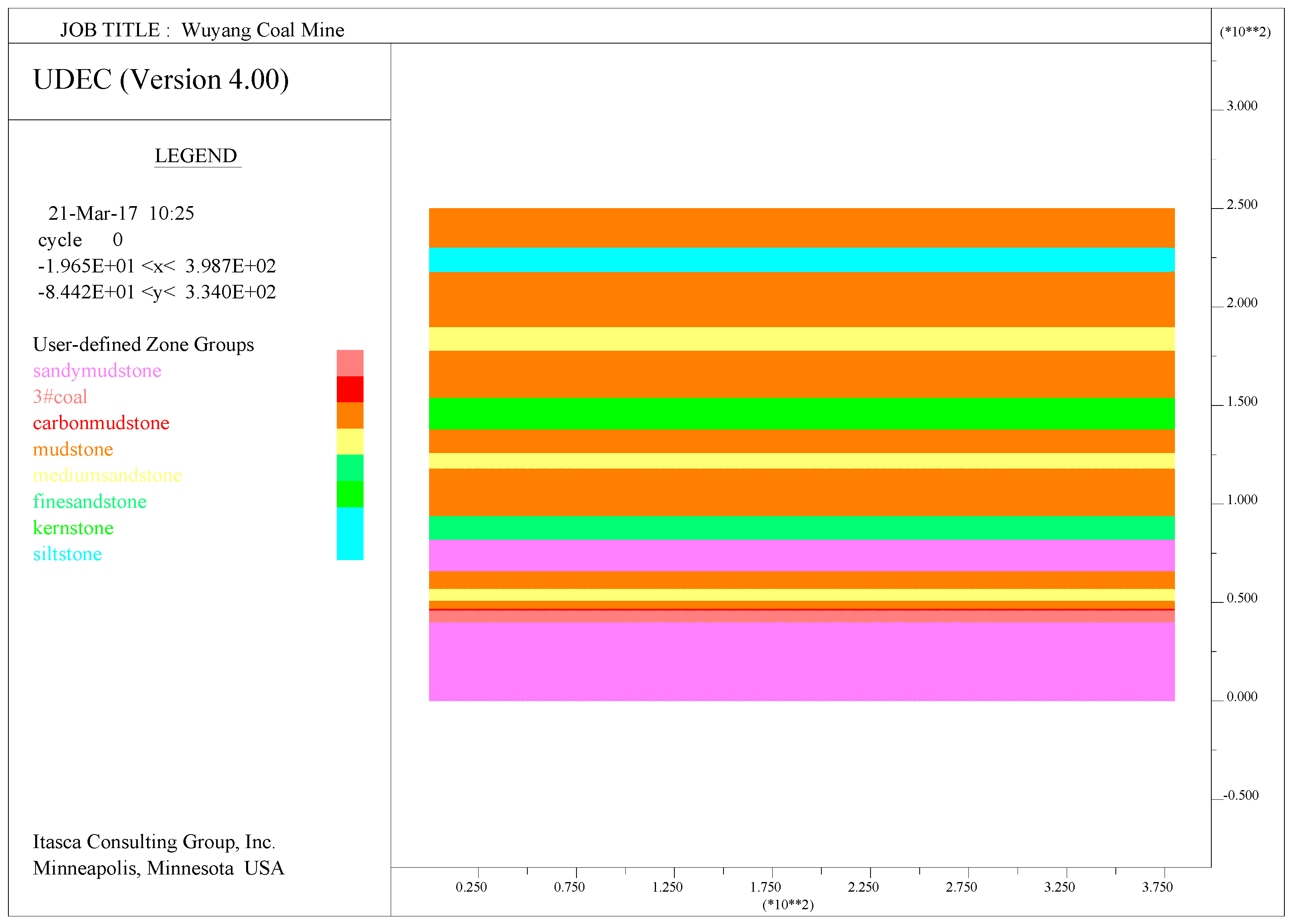Image resolution: width=1292 pixels, height=924 pixels.
Task: Click the yellow swatch in the legend
Action: 350,441
